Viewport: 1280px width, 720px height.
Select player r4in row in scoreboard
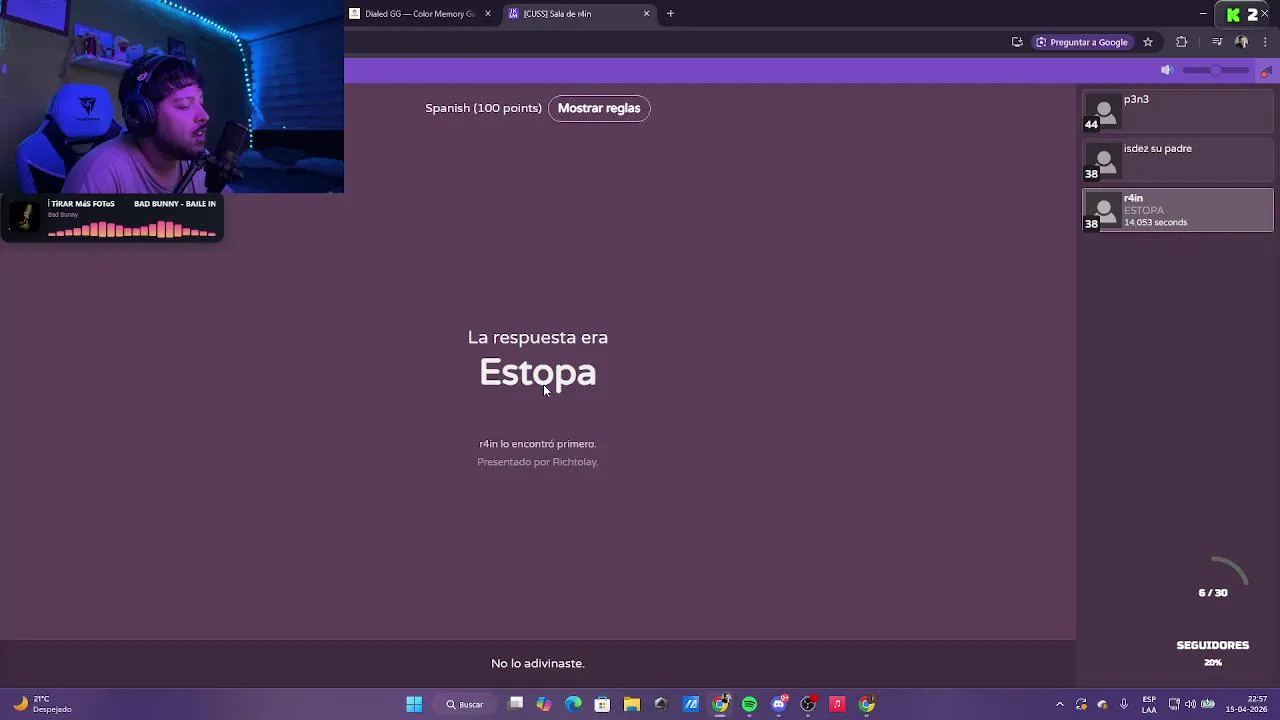(x=1178, y=210)
